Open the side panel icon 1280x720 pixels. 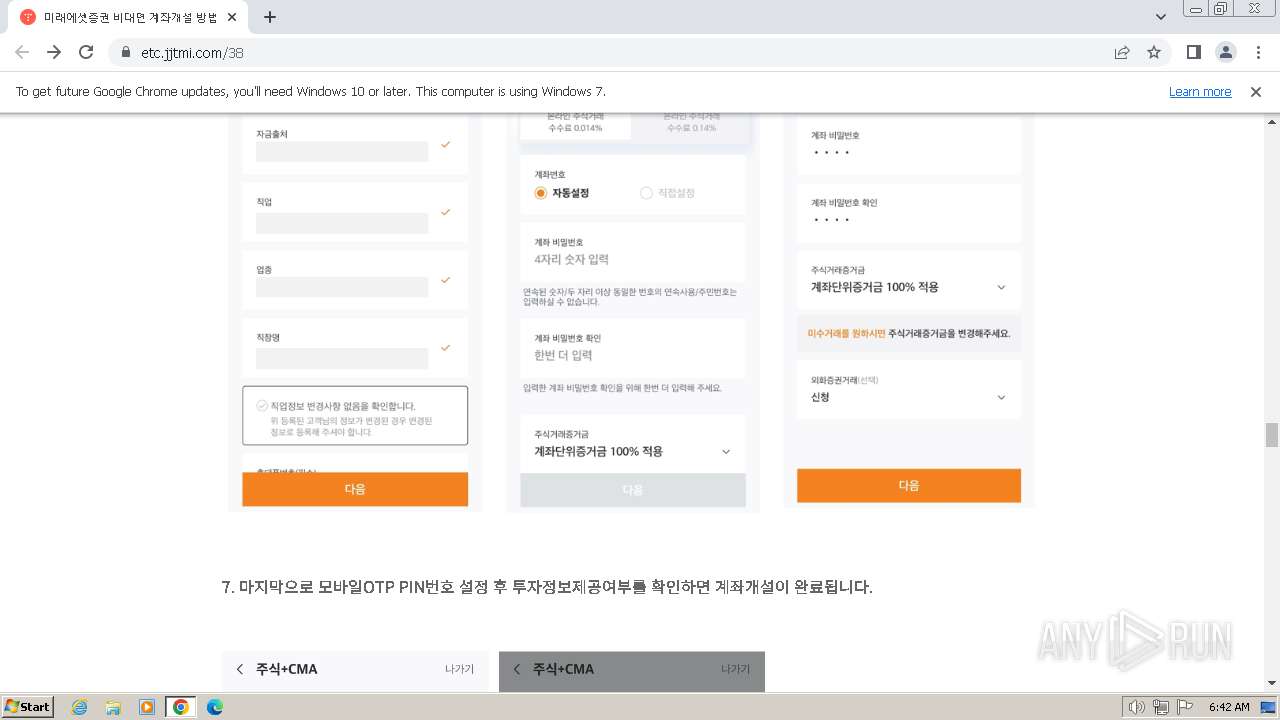[1193, 52]
